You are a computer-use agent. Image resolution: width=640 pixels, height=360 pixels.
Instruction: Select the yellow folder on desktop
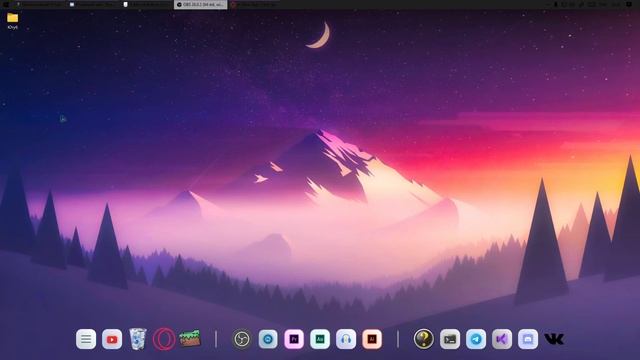point(13,18)
